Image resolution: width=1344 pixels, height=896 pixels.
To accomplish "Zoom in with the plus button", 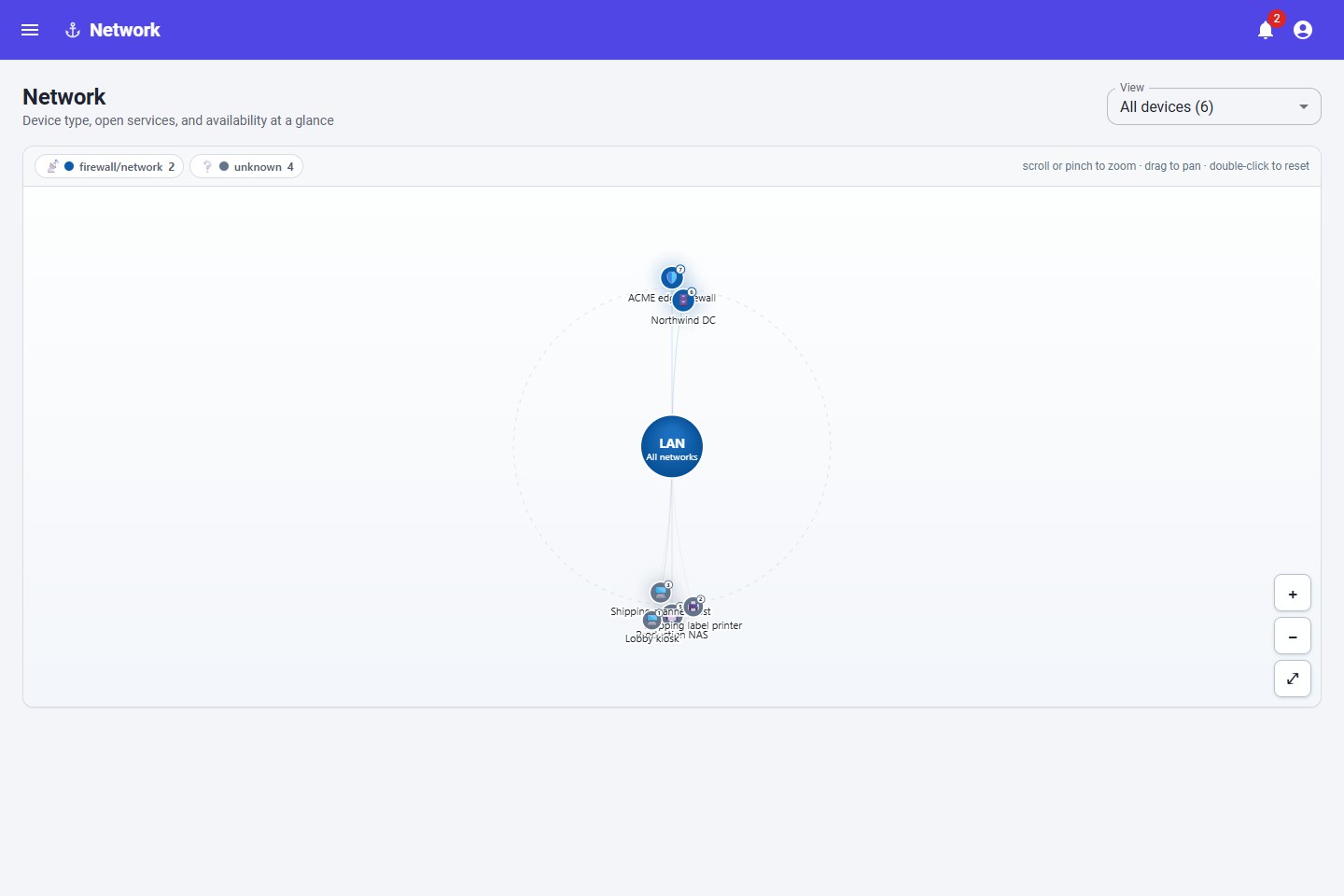I will coord(1293,593).
